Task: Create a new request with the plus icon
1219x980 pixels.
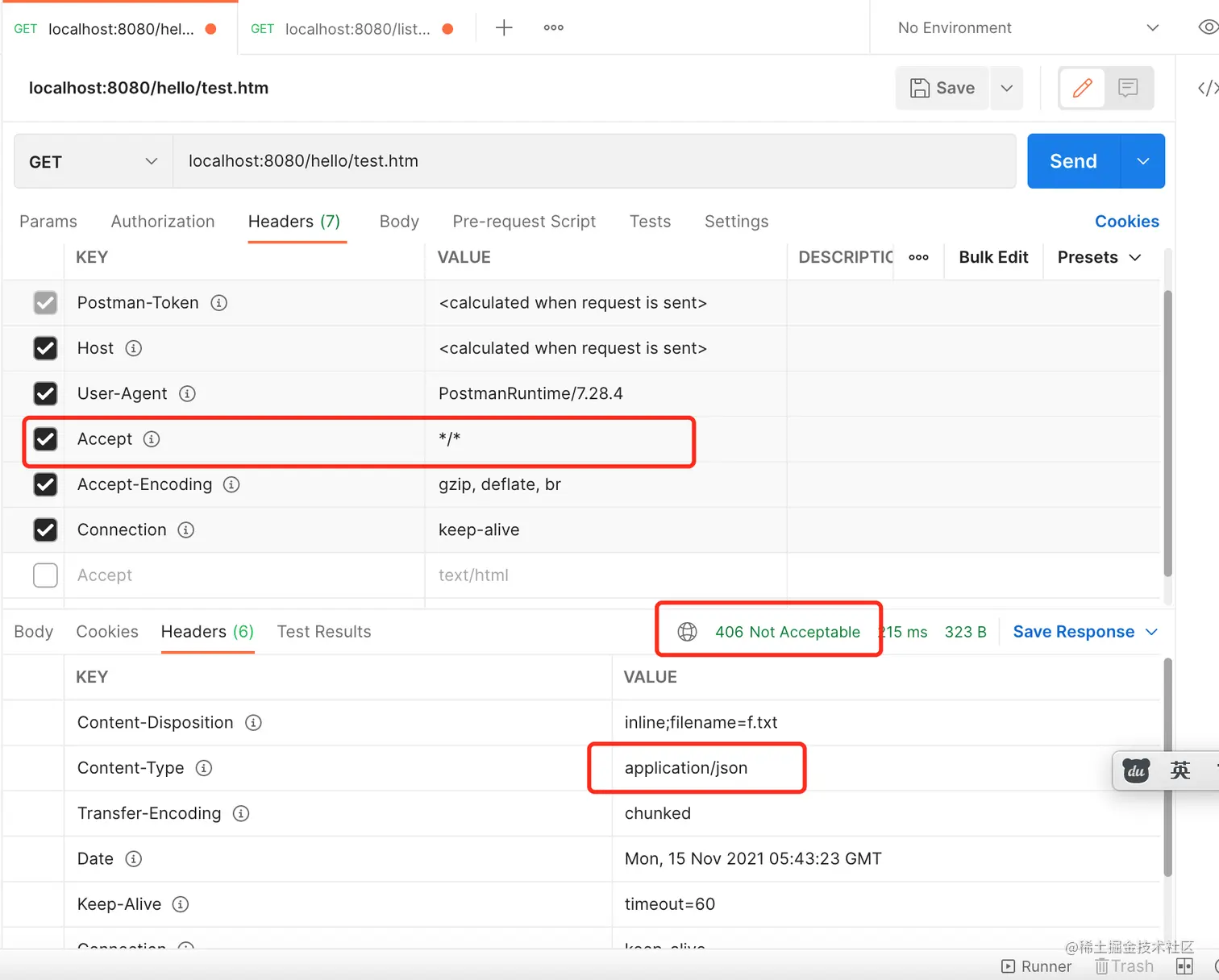Action: pos(504,27)
